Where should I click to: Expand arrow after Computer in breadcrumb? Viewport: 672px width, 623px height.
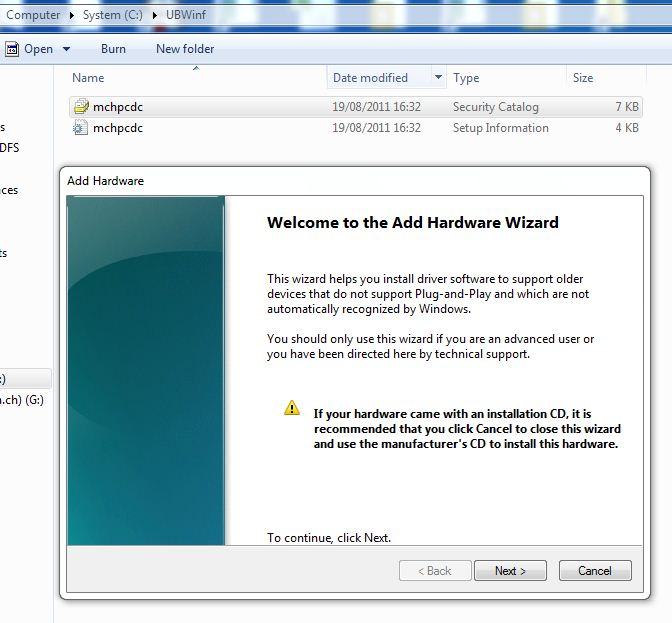72,15
